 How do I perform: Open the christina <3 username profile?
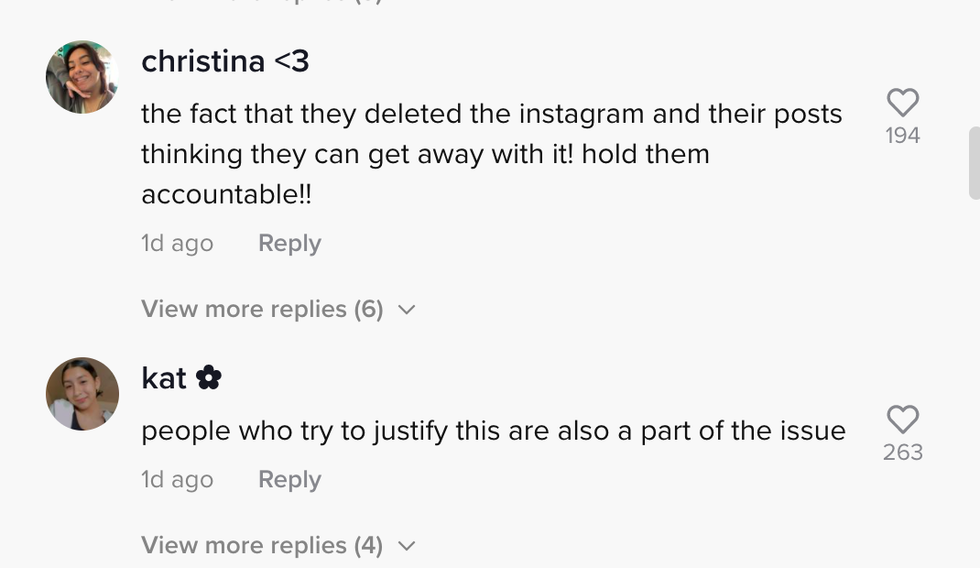(225, 62)
